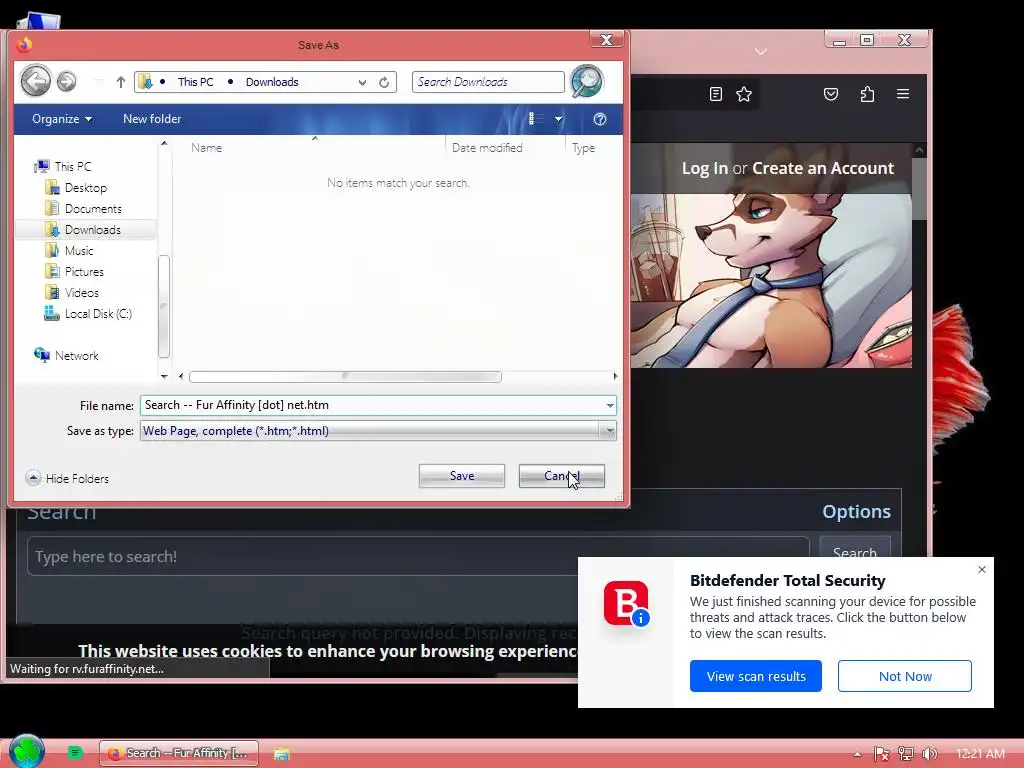Click This PC in the address breadcrumb
The image size is (1024, 768).
pyautogui.click(x=196, y=82)
